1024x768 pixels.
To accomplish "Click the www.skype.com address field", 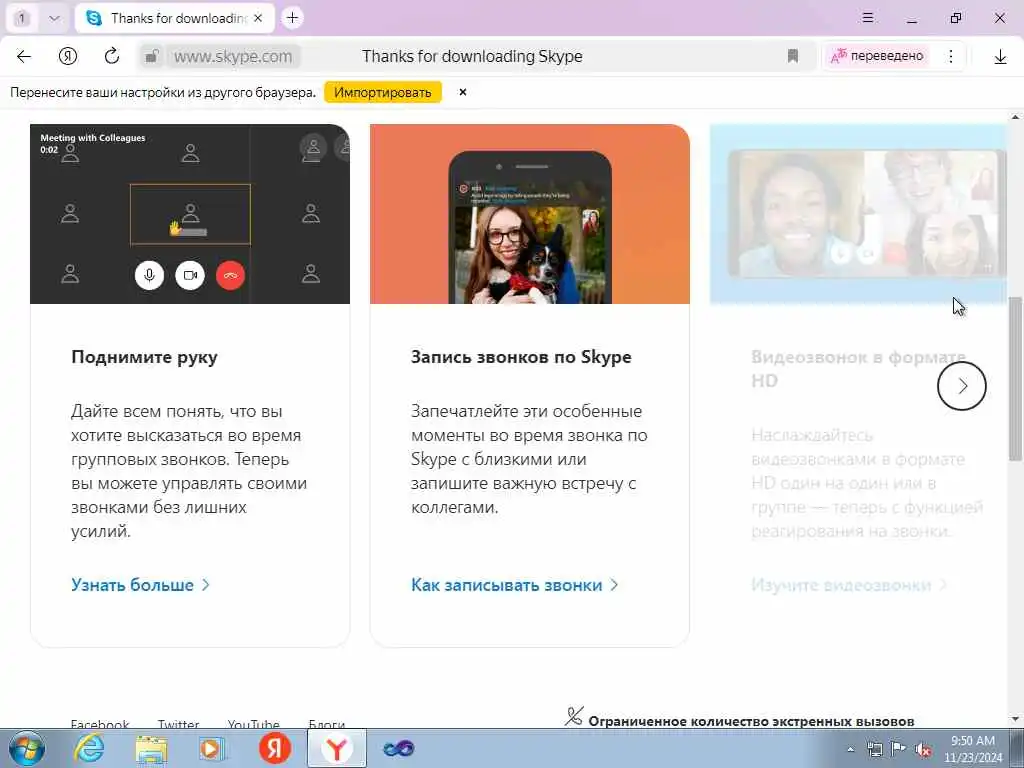I will click(233, 57).
